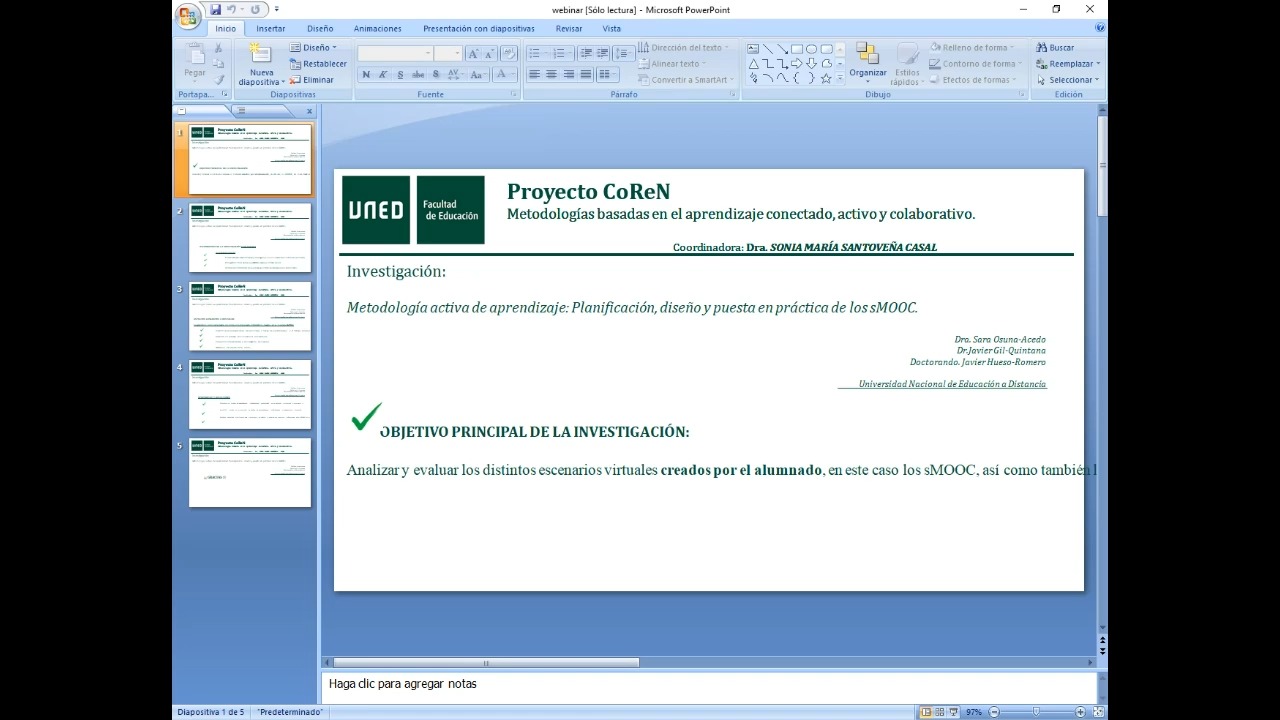
Task: Select the right arrow shape in gallery
Action: (x=797, y=63)
